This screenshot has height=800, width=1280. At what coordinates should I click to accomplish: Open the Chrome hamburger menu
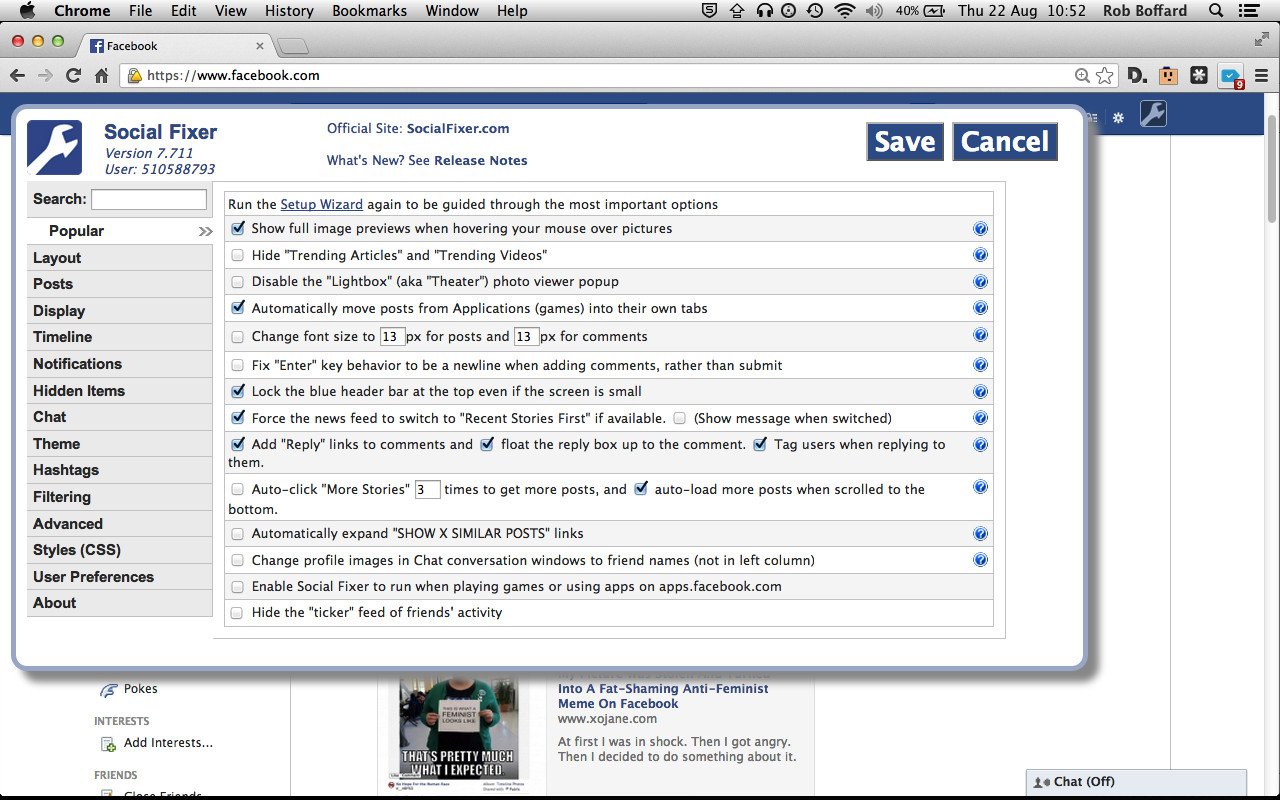tap(1261, 75)
